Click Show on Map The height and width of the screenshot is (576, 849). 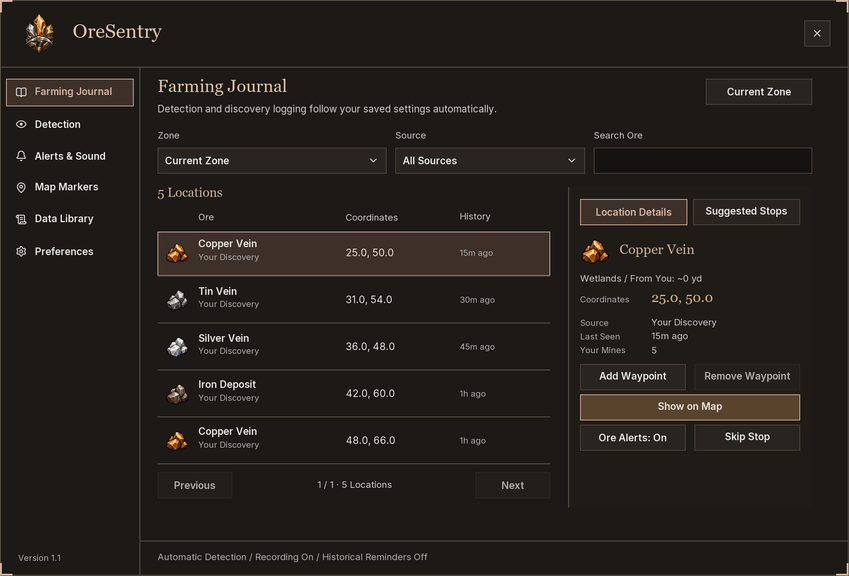690,407
